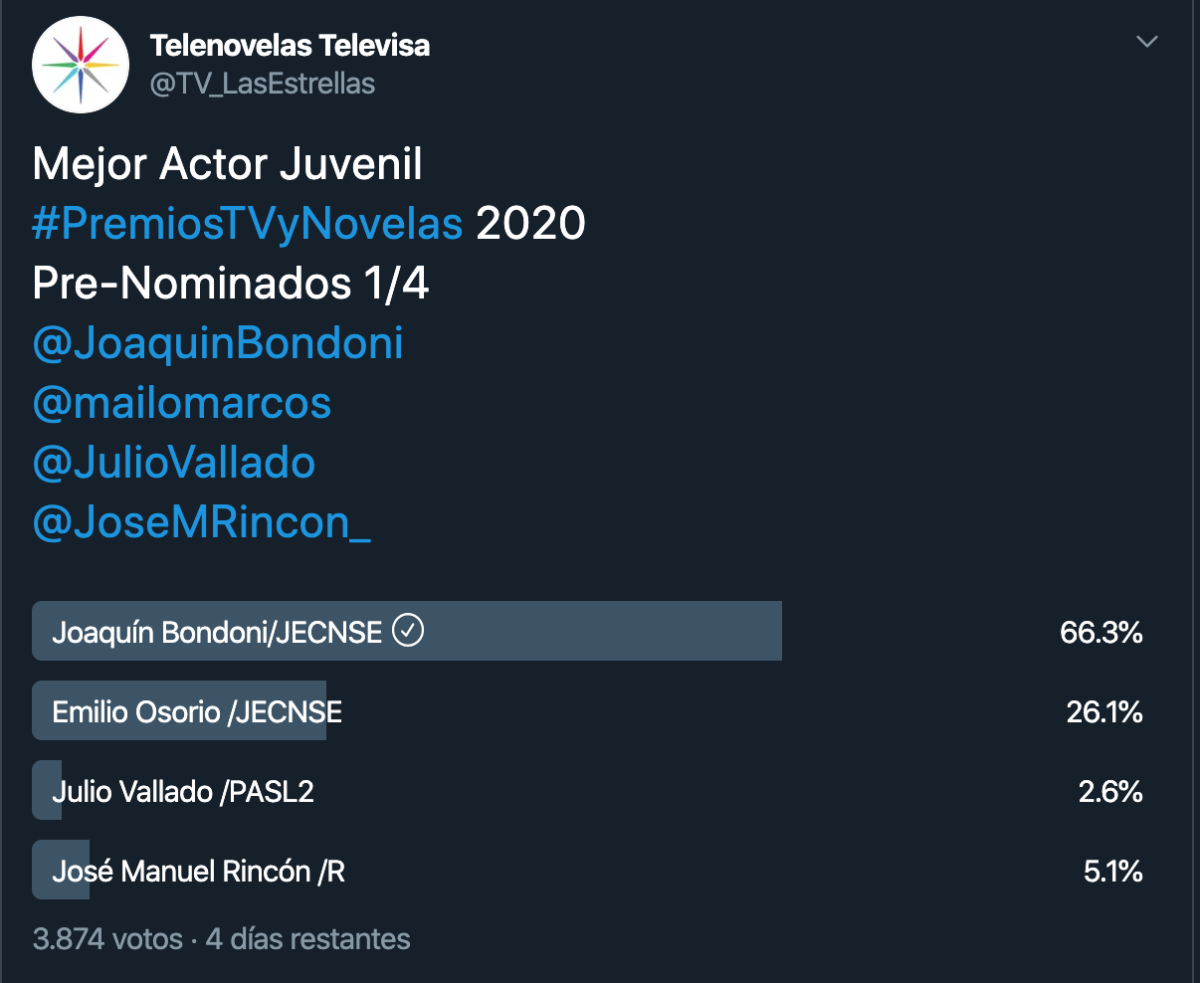Click the @JoseMRincon_ mention
The image size is (1200, 983).
pos(201,522)
